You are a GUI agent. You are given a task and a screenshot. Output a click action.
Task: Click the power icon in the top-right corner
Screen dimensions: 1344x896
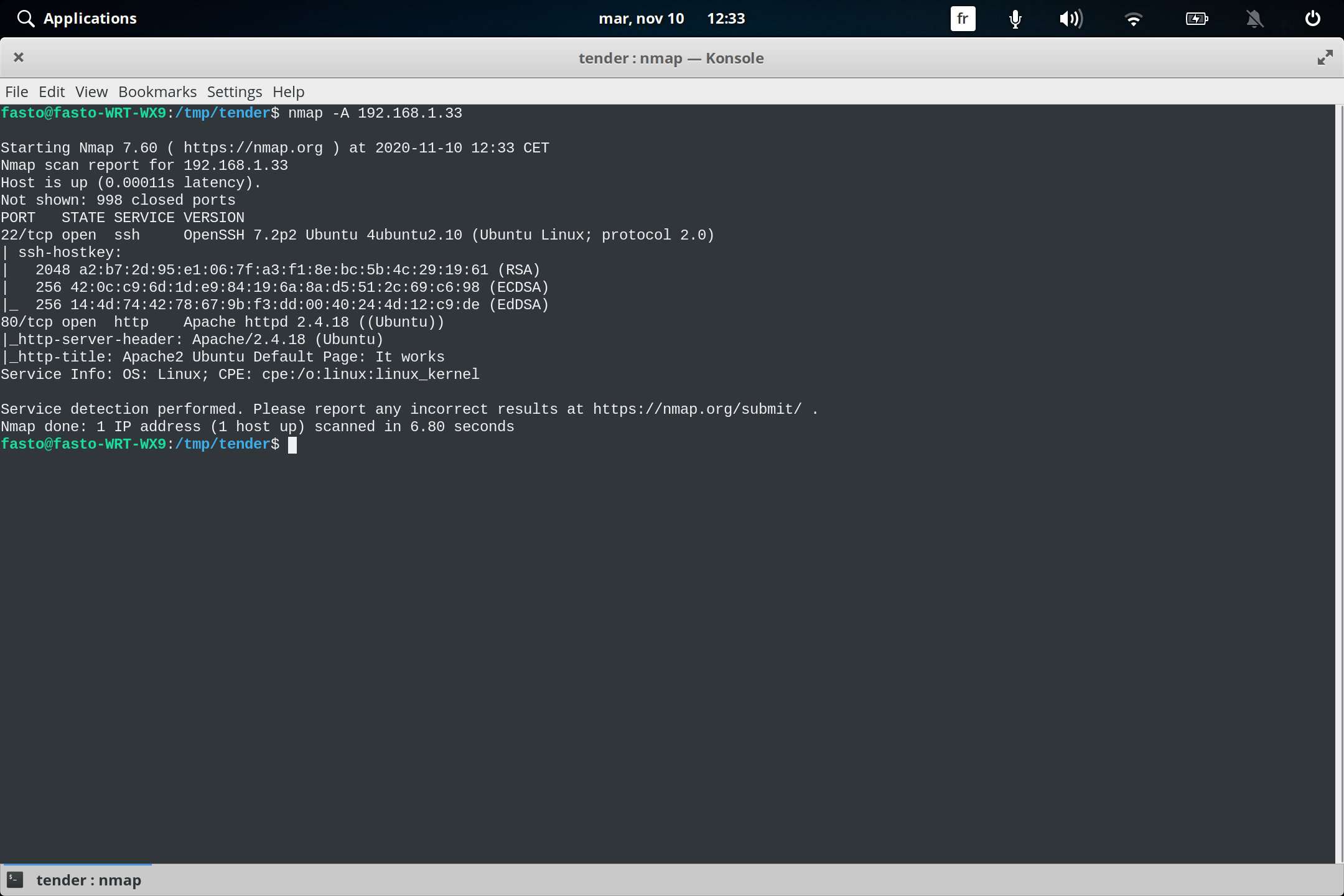coord(1312,19)
